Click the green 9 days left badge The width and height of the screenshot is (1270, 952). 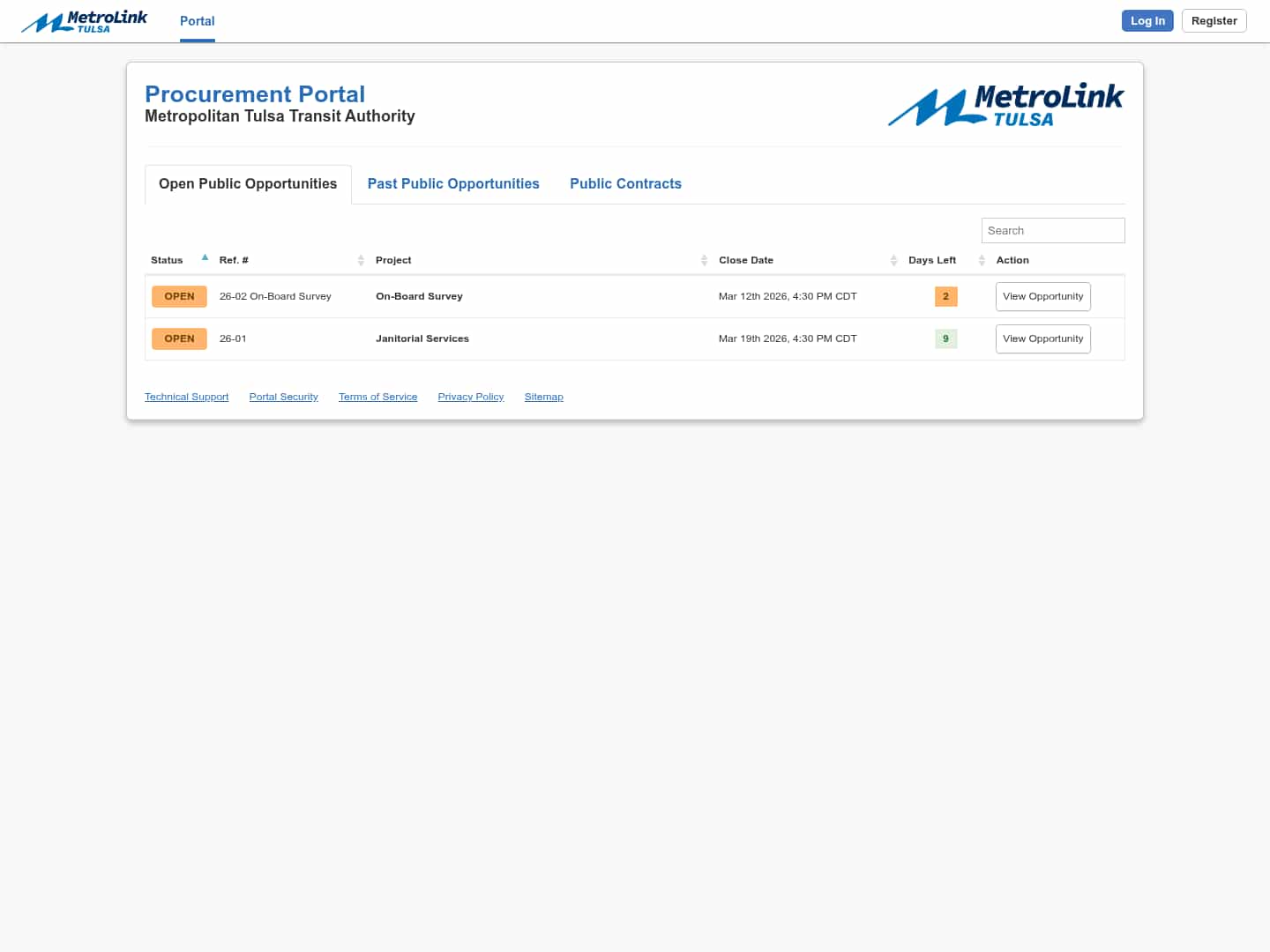(945, 338)
